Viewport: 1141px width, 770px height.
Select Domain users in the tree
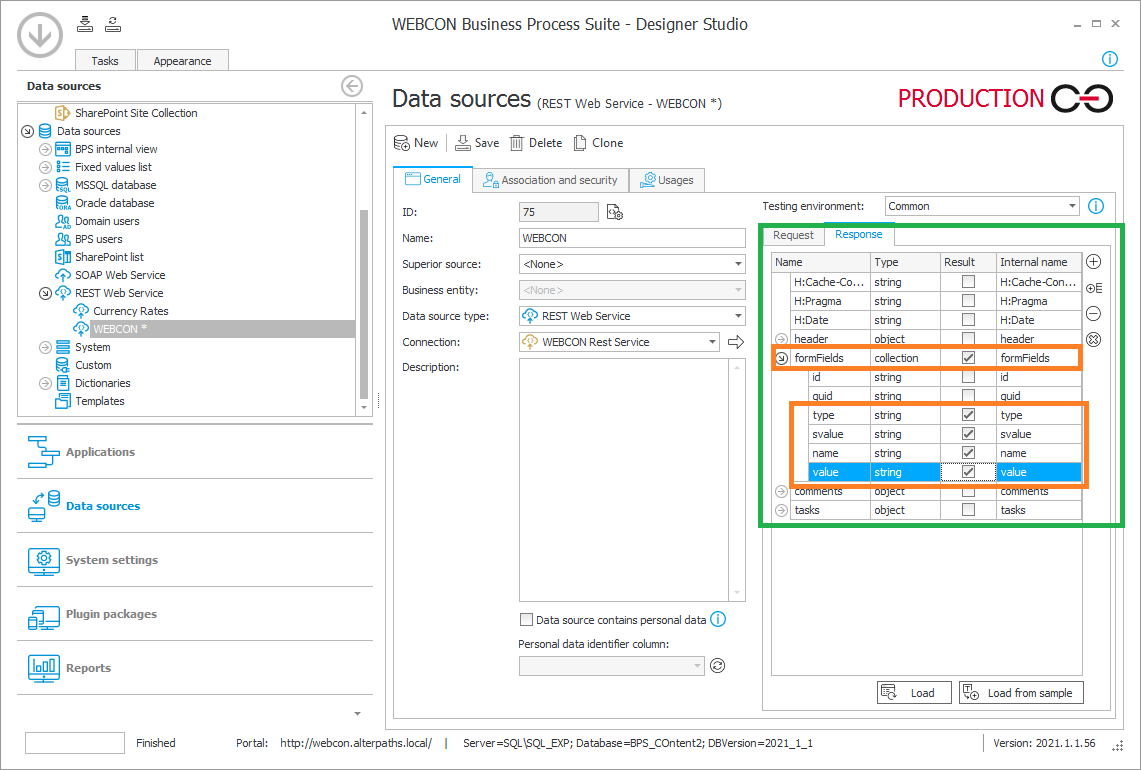coord(107,221)
